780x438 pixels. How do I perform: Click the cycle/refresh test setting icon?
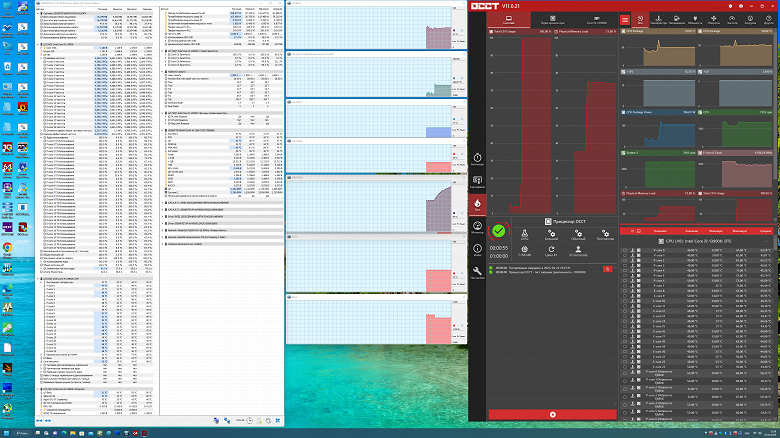coord(551,251)
